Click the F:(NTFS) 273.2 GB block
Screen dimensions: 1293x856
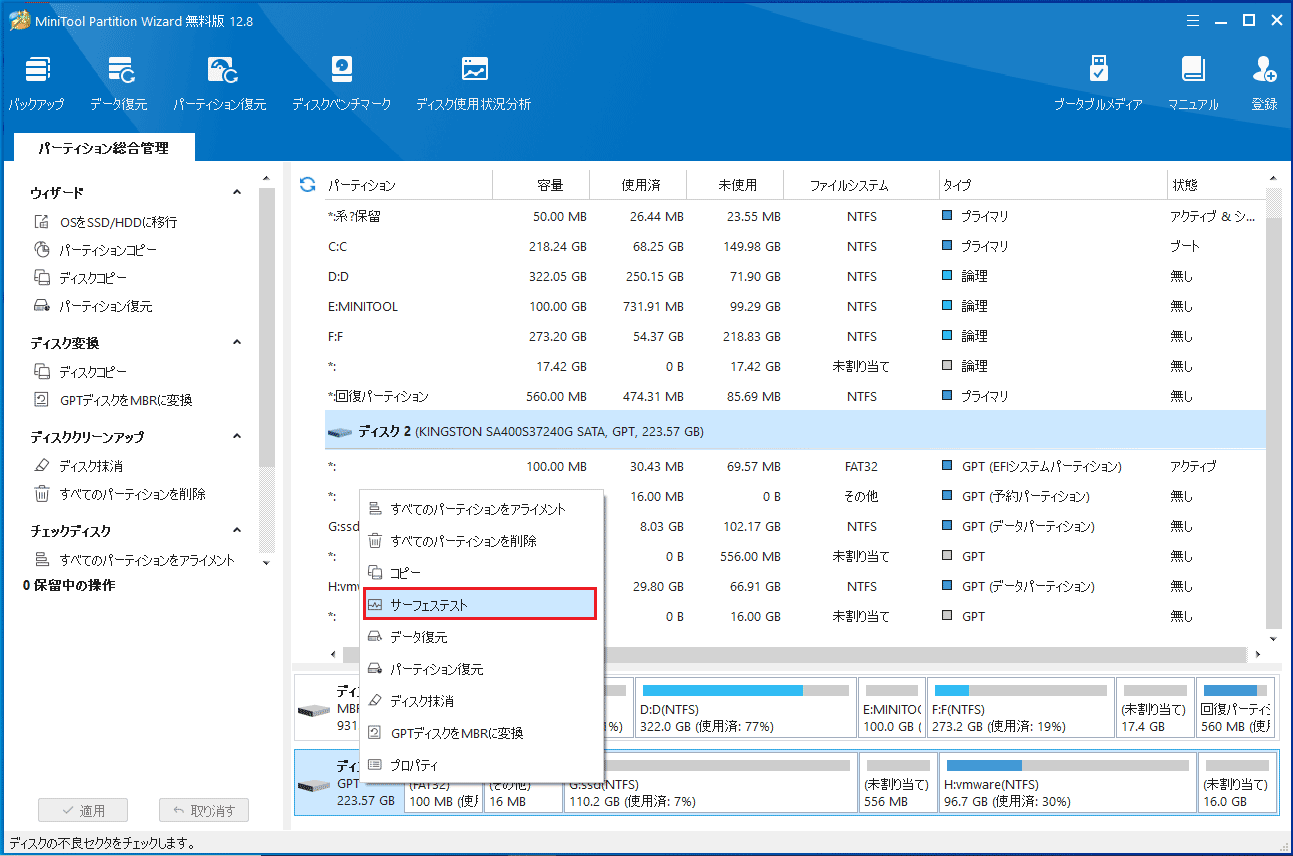click(1020, 708)
